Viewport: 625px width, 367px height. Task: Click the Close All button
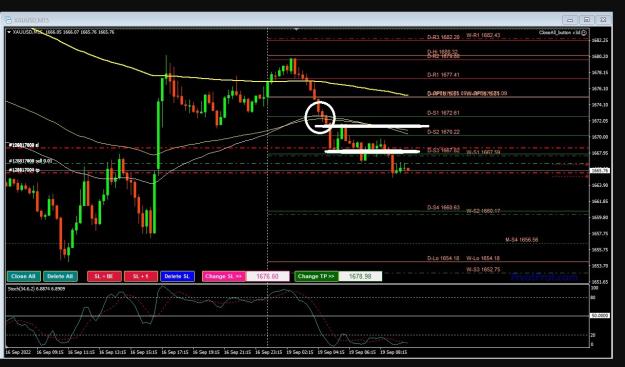tap(24, 276)
